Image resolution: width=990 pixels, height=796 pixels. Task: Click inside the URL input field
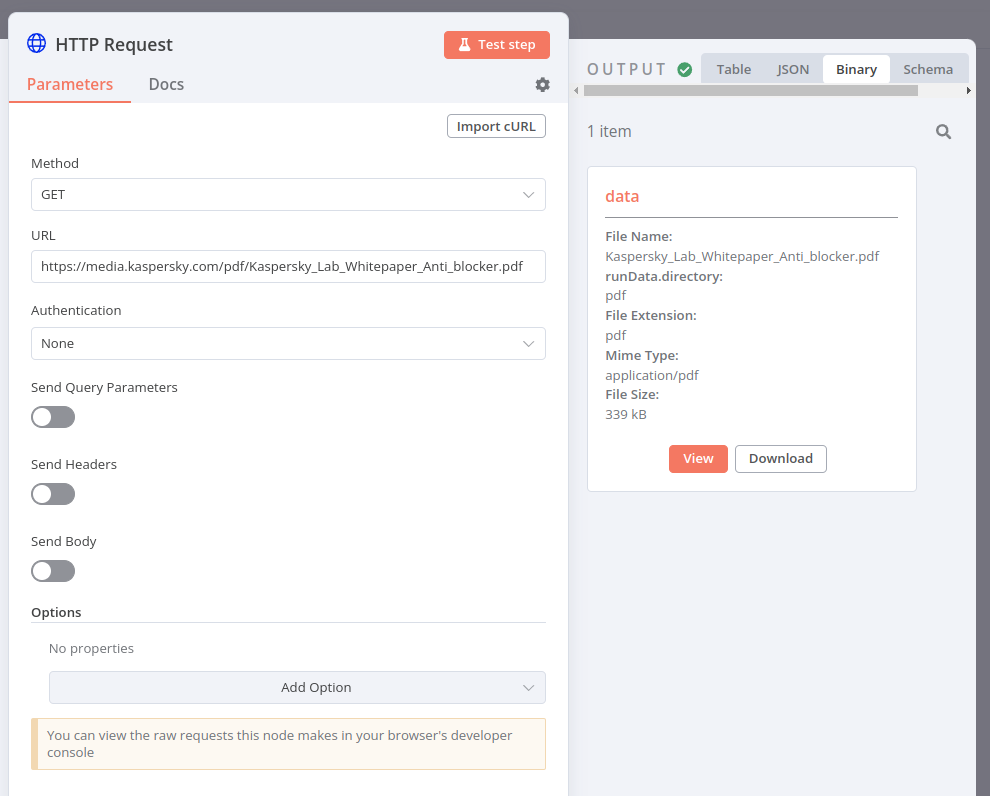288,266
